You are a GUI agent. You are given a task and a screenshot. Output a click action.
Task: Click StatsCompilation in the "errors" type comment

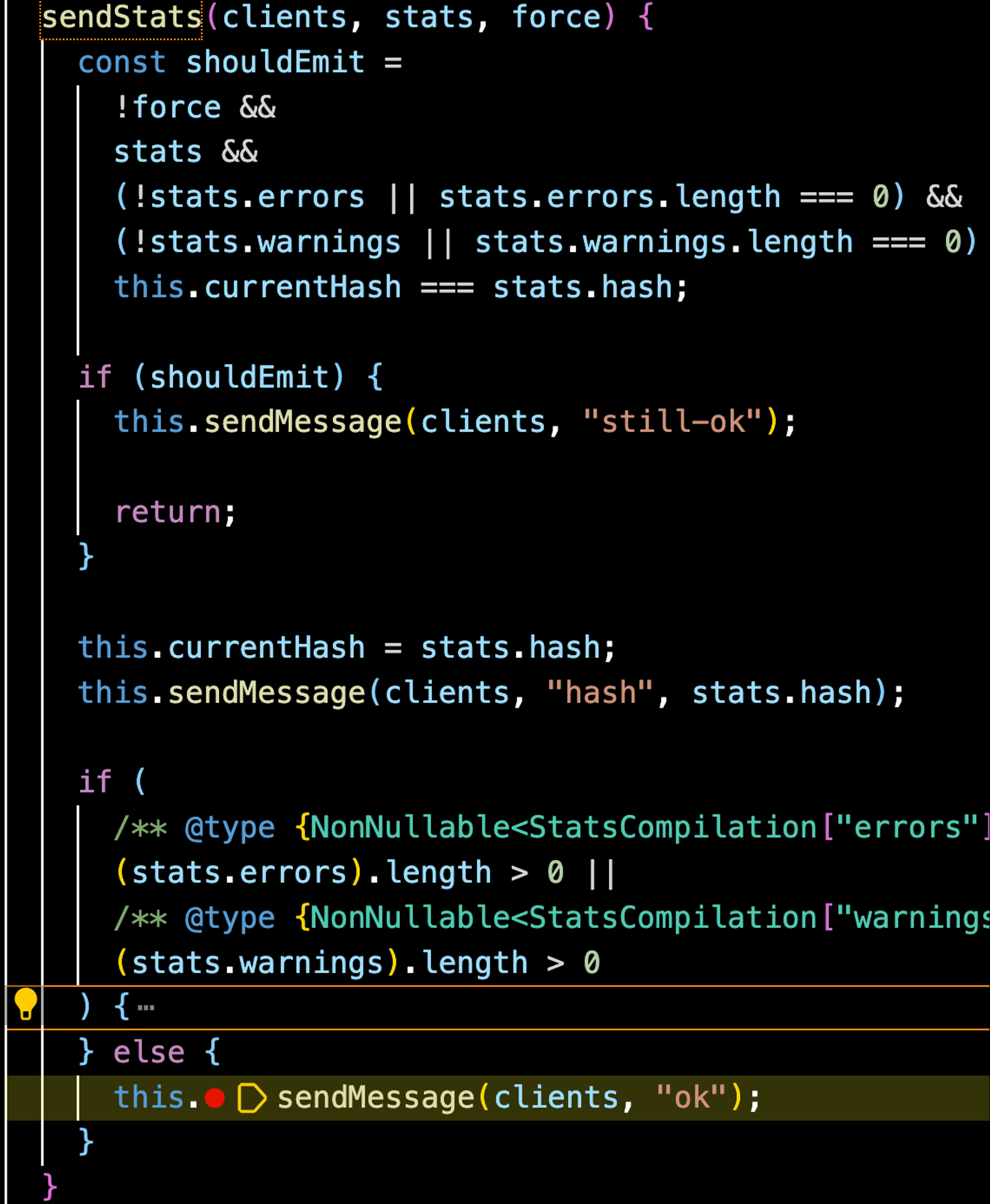pos(673,828)
